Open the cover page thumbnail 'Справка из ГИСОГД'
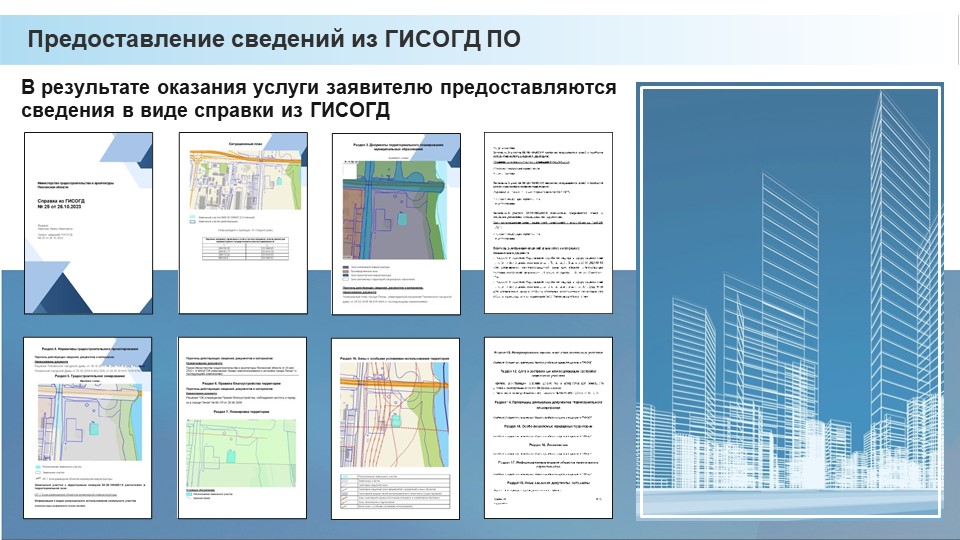This screenshot has width=960, height=540. 89,223
